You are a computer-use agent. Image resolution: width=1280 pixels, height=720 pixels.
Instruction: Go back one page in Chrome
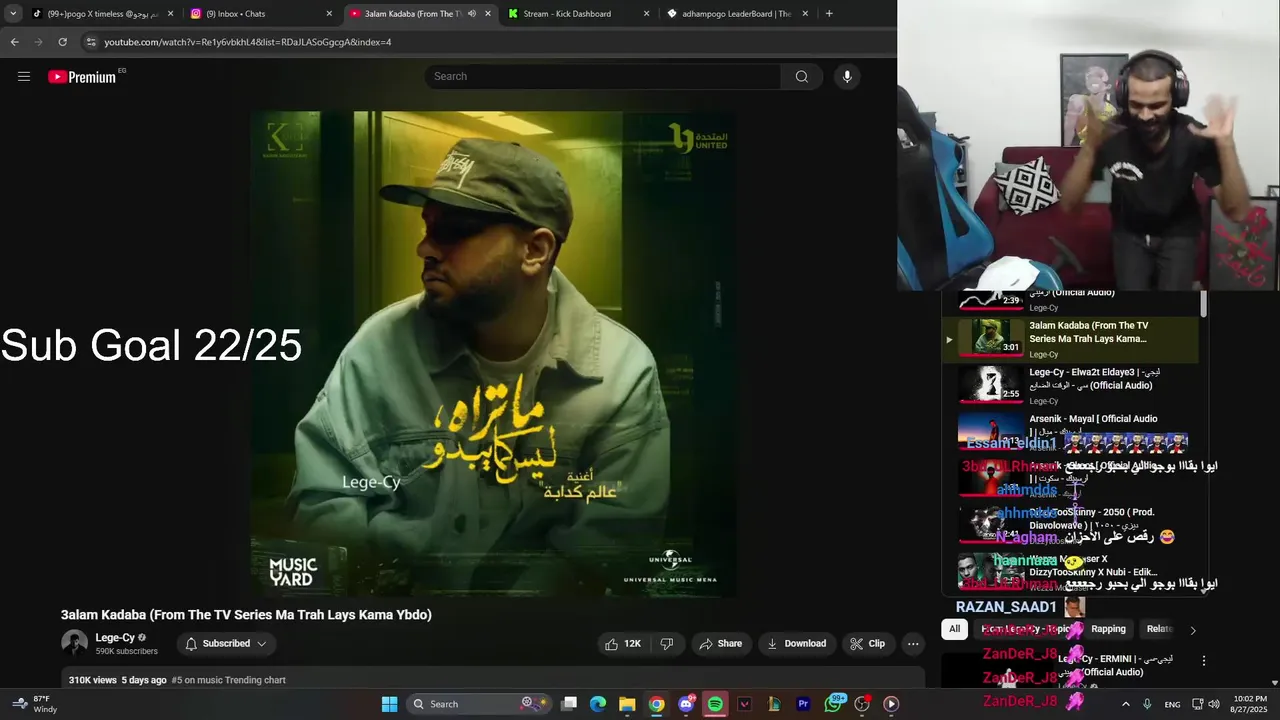(14, 42)
